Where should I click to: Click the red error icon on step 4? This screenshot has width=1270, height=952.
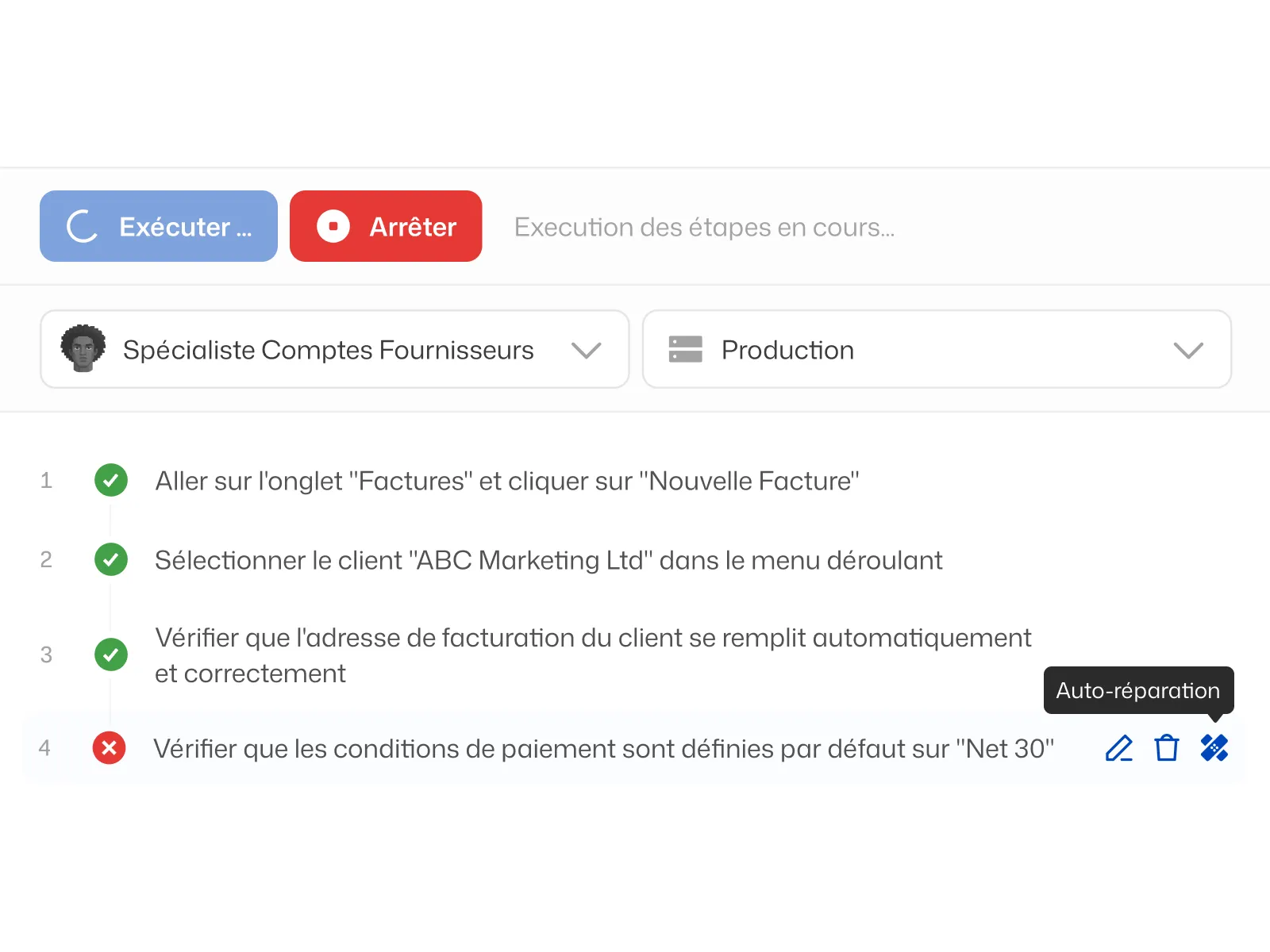(x=110, y=748)
